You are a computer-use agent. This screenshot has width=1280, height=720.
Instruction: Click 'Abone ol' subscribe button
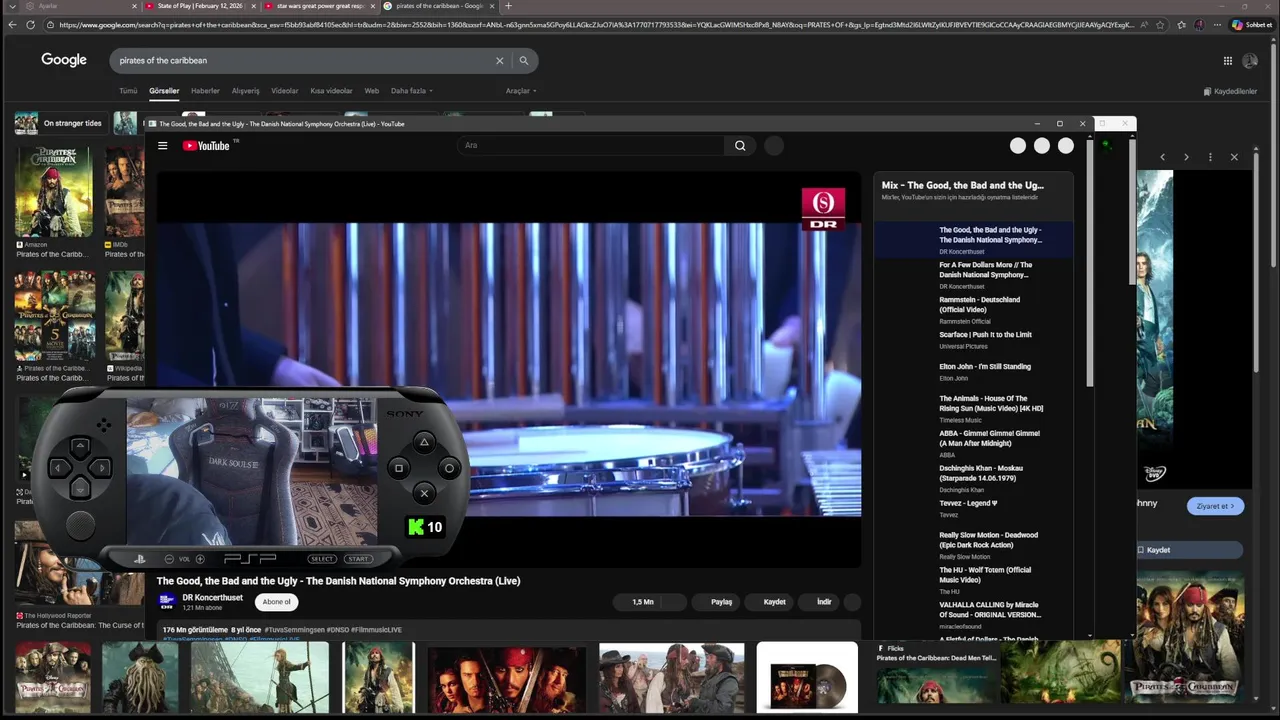click(277, 602)
